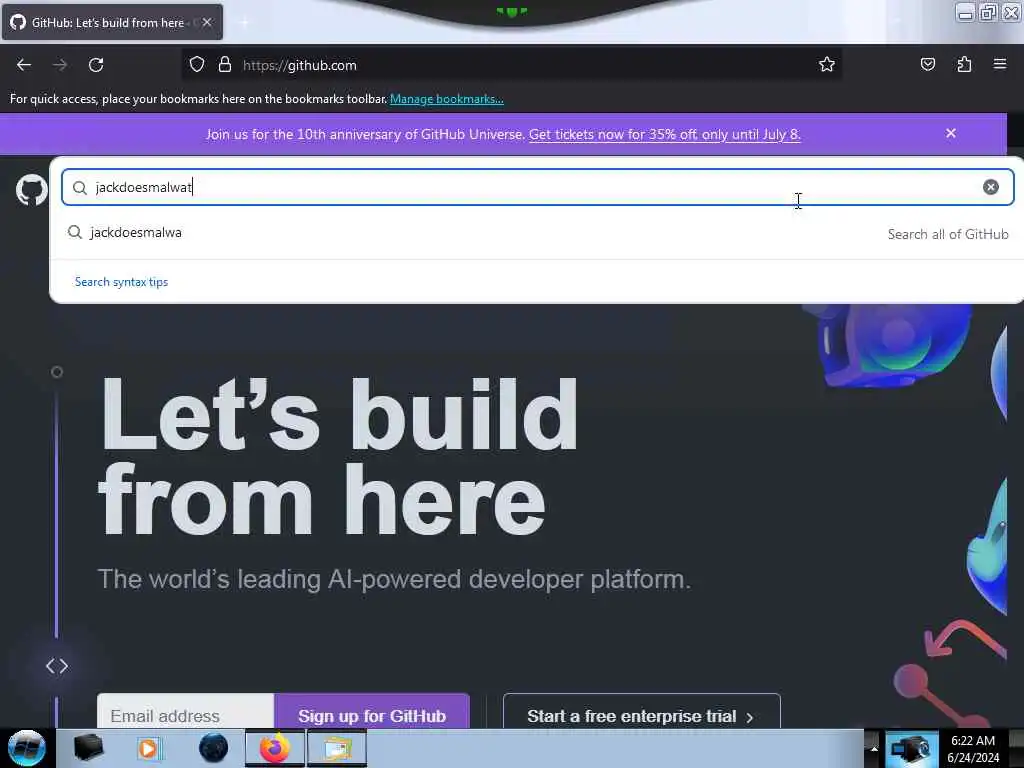Bookmark this page with the star icon
This screenshot has height=768, width=1024.
coord(827,64)
